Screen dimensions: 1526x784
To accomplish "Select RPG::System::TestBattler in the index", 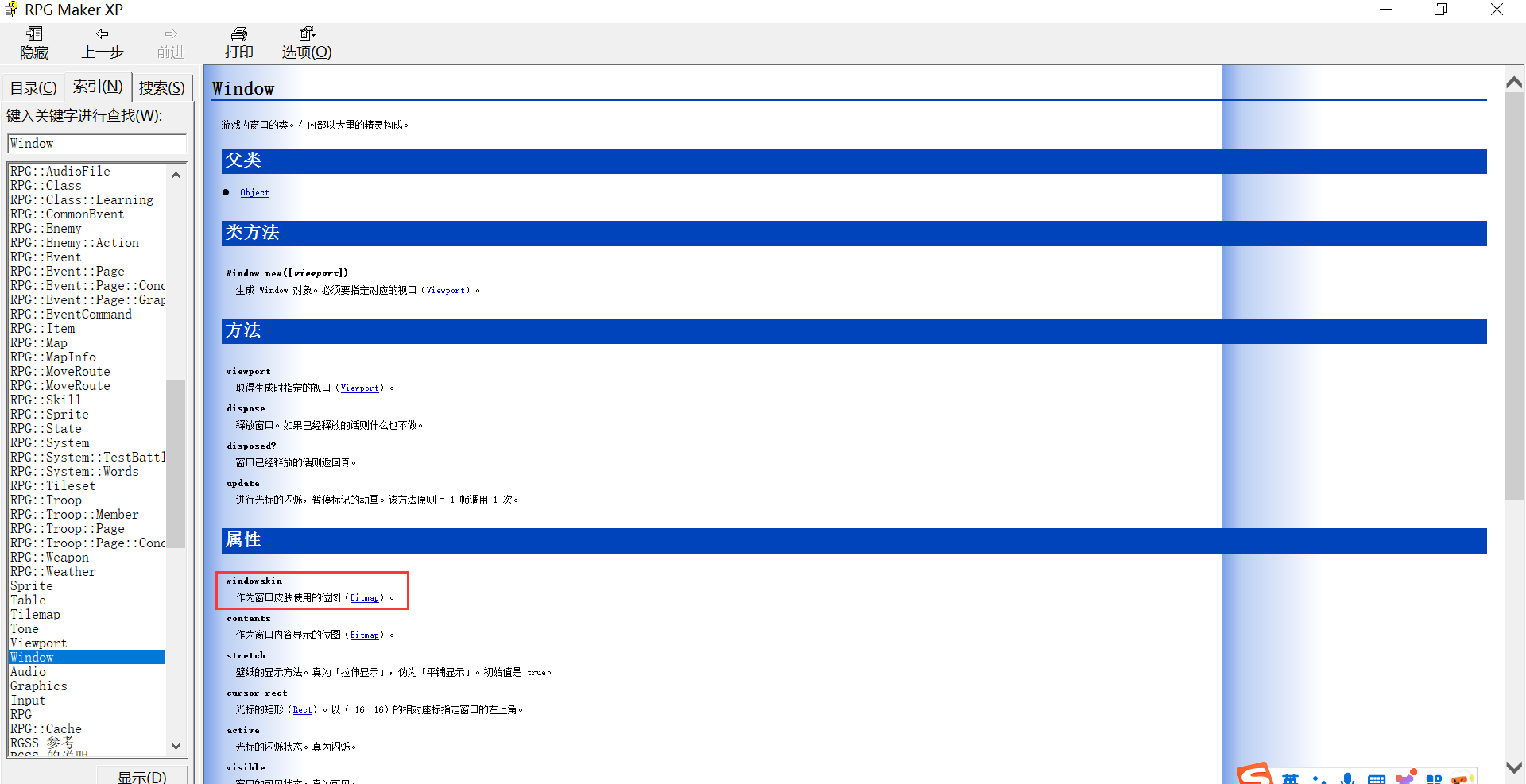I will click(87, 458).
